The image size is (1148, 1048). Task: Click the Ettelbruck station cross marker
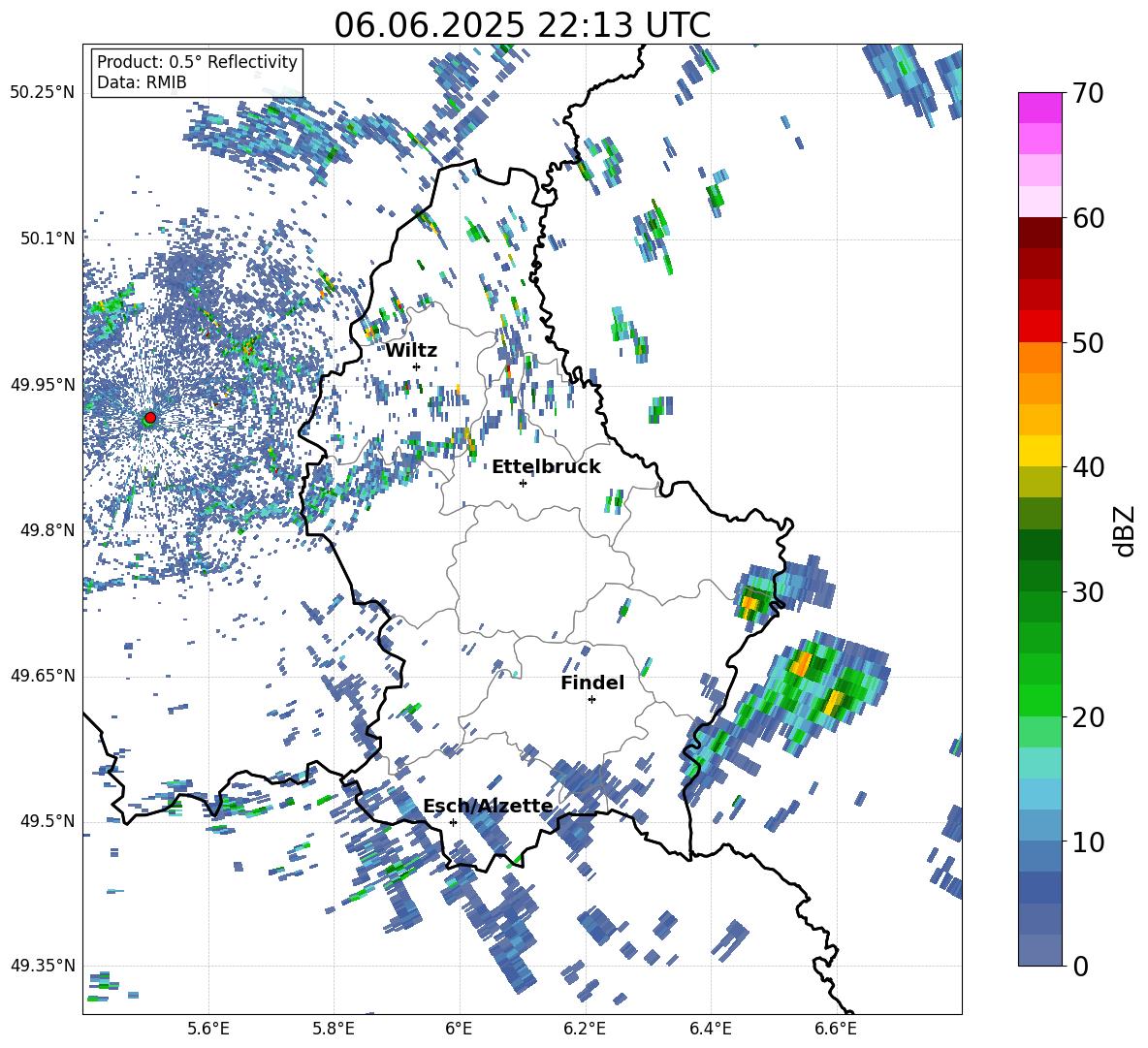coord(523,483)
